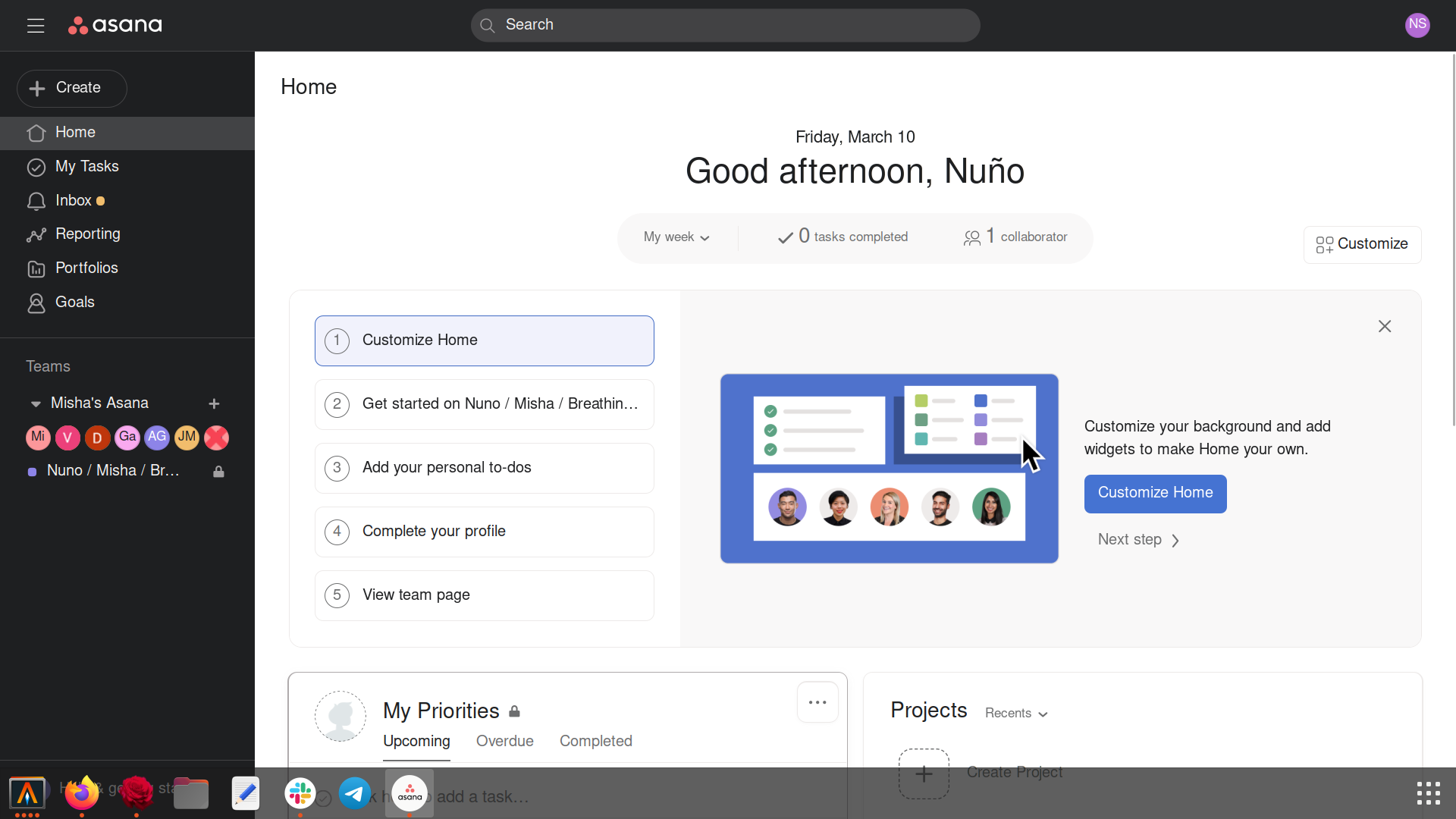
Task: Click the NS profile avatar
Action: point(1417,25)
